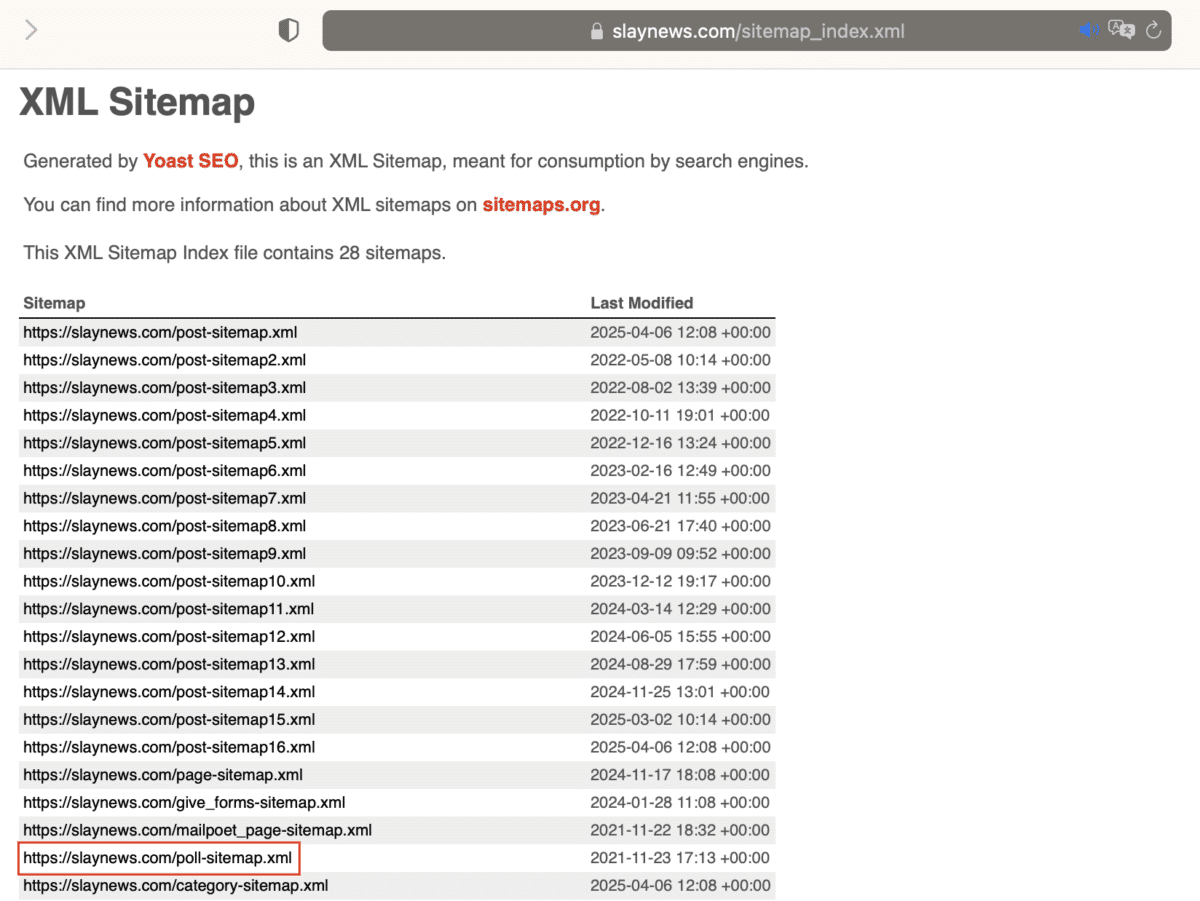1200x901 pixels.
Task: Open poll-sitemap.xml link
Action: (x=158, y=858)
